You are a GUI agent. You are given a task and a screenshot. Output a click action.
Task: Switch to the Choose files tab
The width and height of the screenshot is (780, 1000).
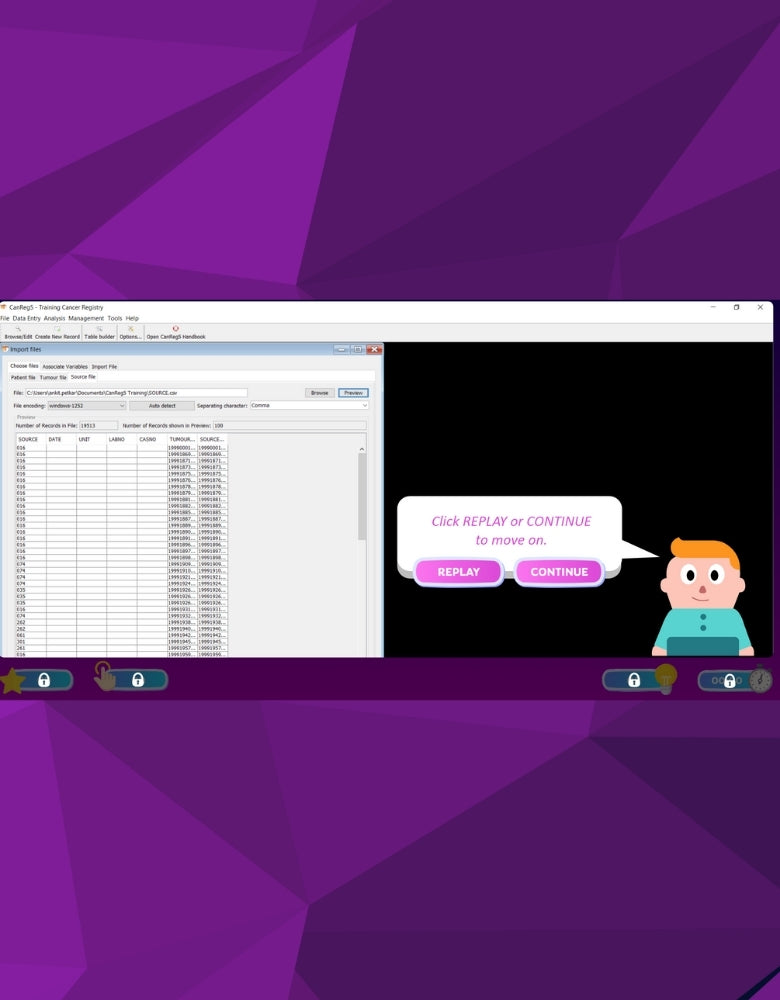point(24,366)
